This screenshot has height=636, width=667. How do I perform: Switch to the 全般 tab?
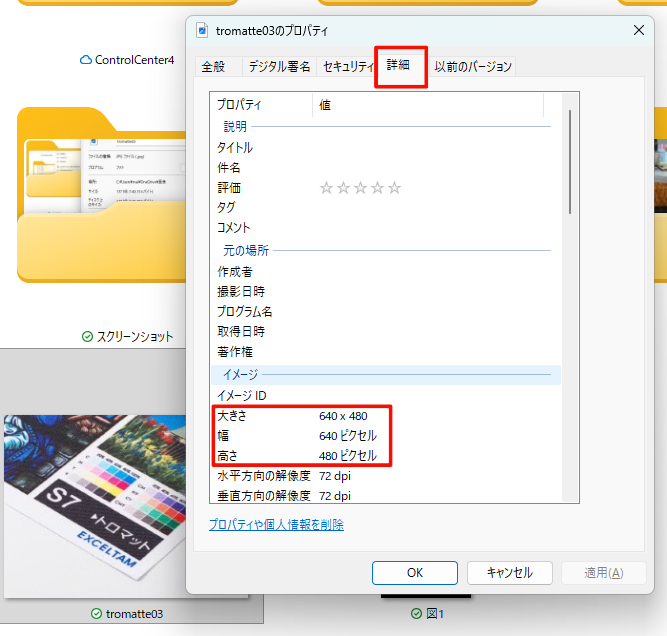(214, 67)
